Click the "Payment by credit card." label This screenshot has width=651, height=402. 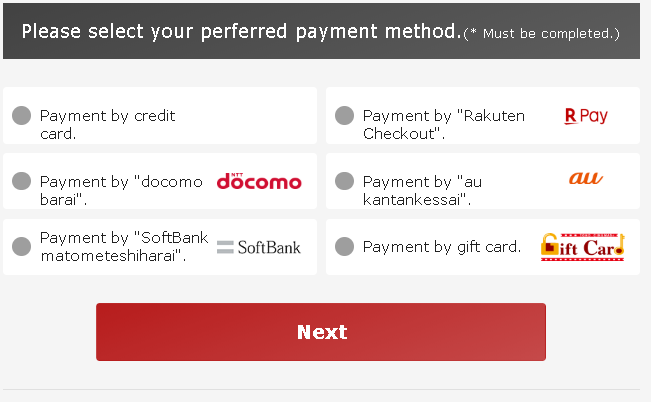[107, 124]
